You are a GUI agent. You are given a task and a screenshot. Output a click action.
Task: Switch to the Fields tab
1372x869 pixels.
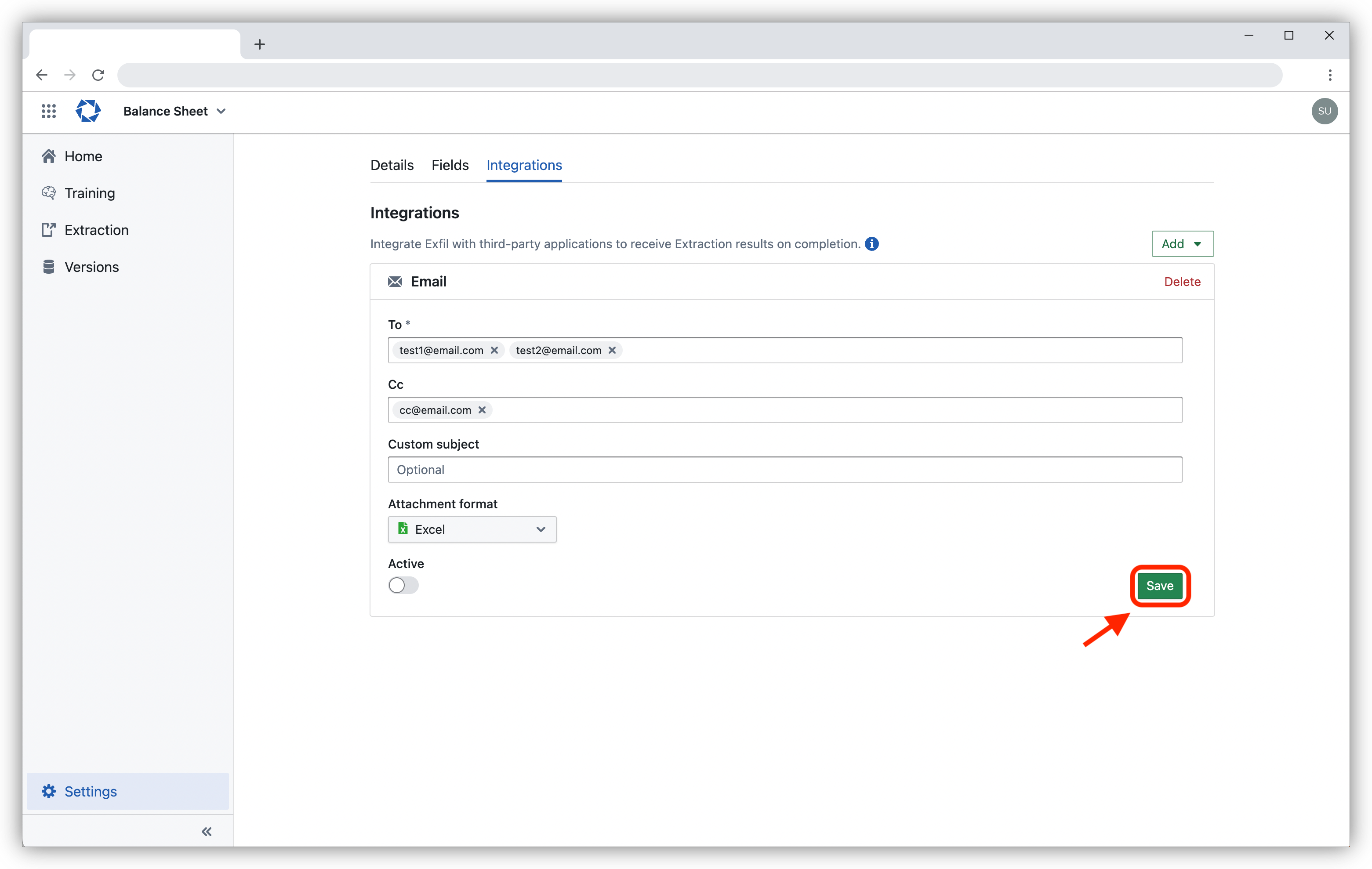450,165
